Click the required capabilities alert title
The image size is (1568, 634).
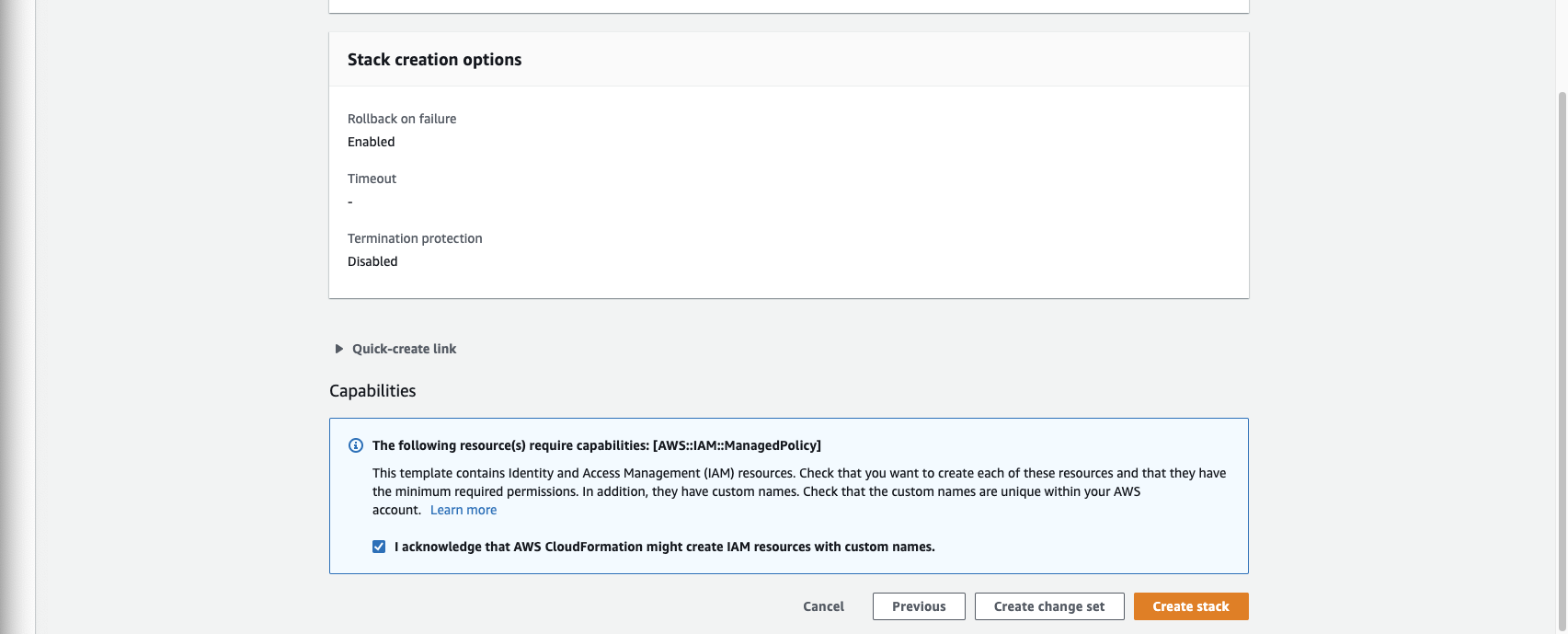pos(597,445)
